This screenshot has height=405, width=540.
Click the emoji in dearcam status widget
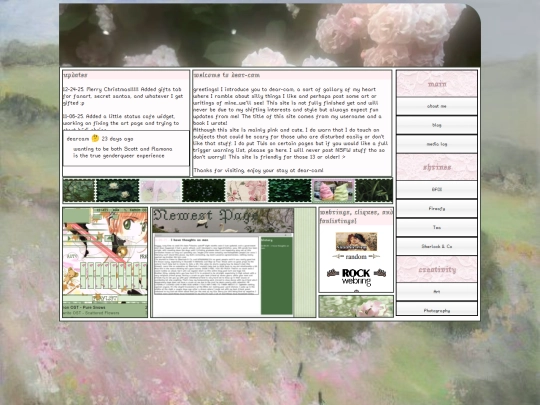pyautogui.click(x=95, y=138)
